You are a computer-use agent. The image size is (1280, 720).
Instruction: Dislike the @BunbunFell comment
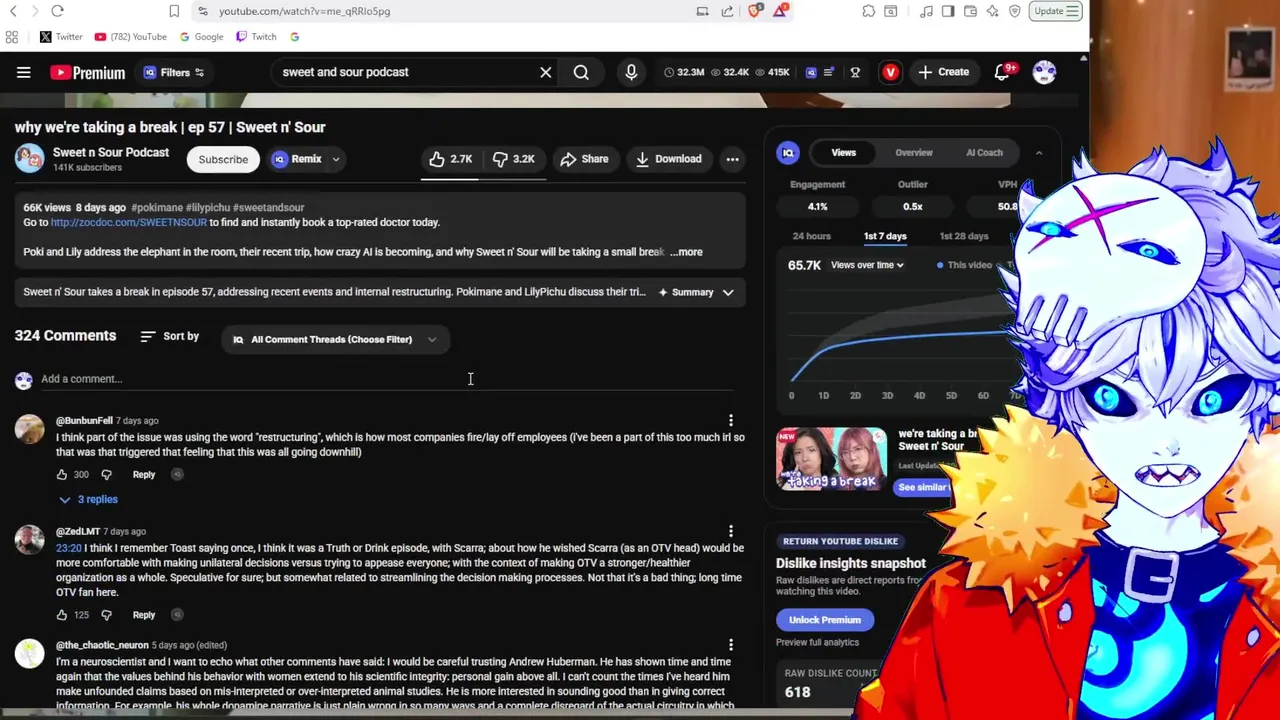coord(107,475)
